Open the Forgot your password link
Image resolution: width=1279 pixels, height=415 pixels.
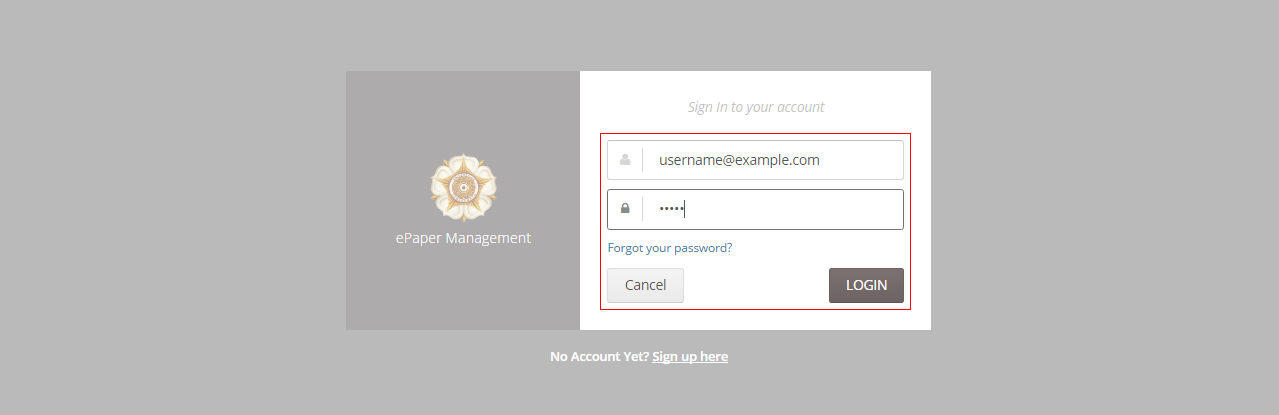(x=670, y=248)
